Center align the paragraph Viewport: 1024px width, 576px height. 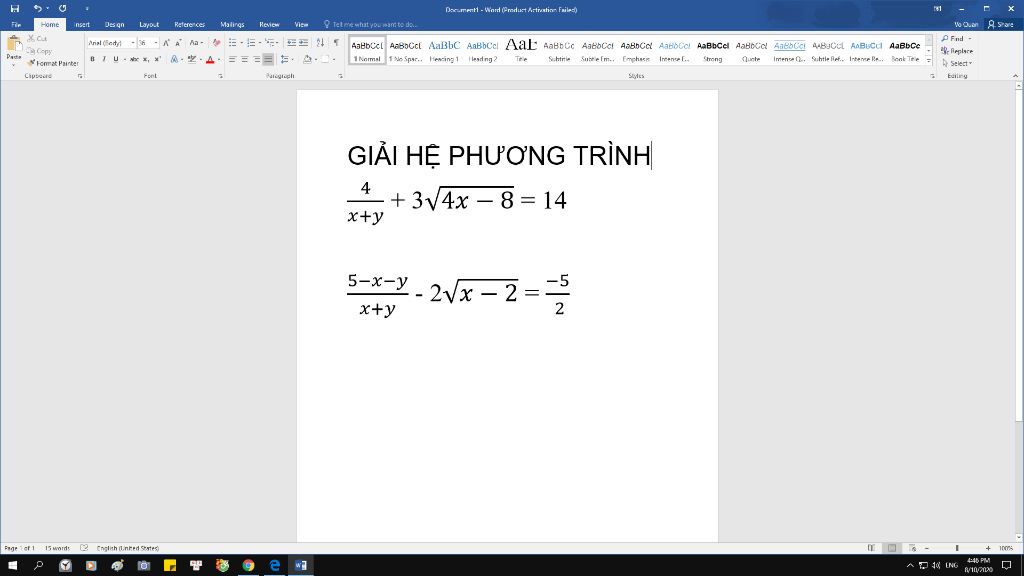pos(244,59)
